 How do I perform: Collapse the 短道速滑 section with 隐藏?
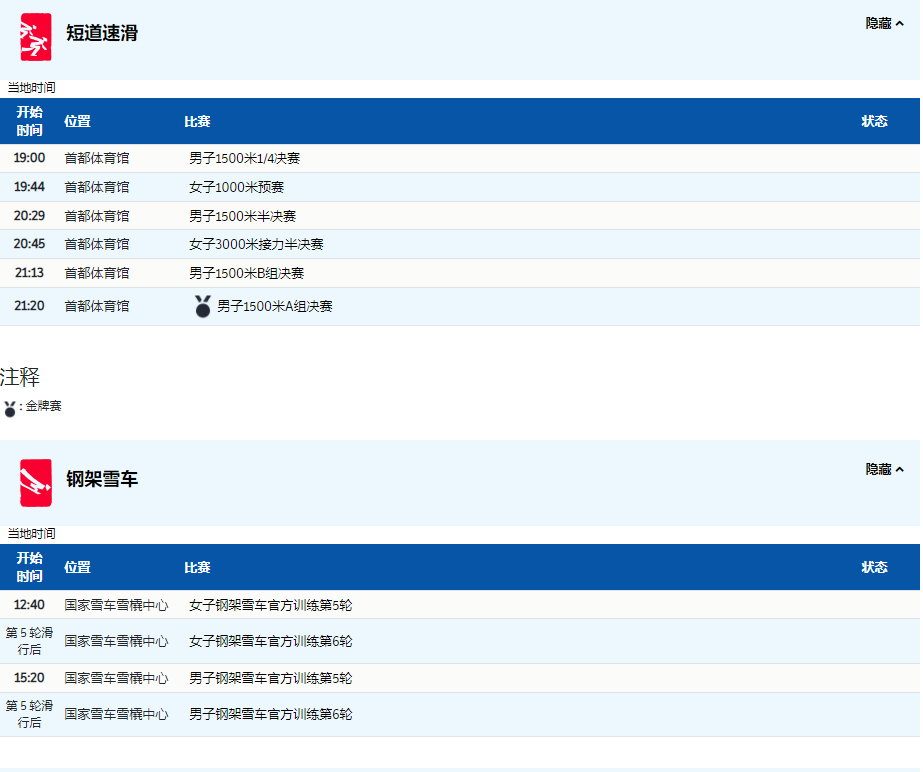(884, 23)
